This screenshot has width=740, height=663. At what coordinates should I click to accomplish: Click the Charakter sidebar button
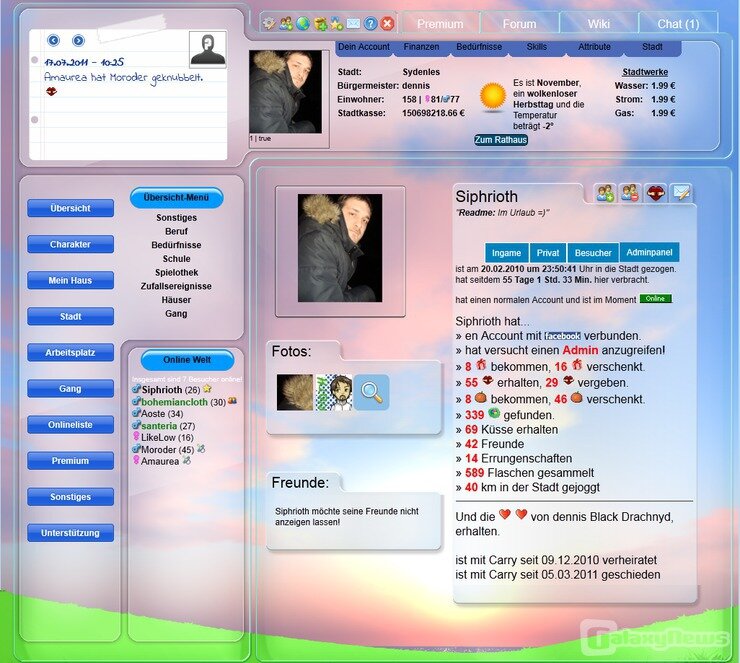tap(70, 244)
